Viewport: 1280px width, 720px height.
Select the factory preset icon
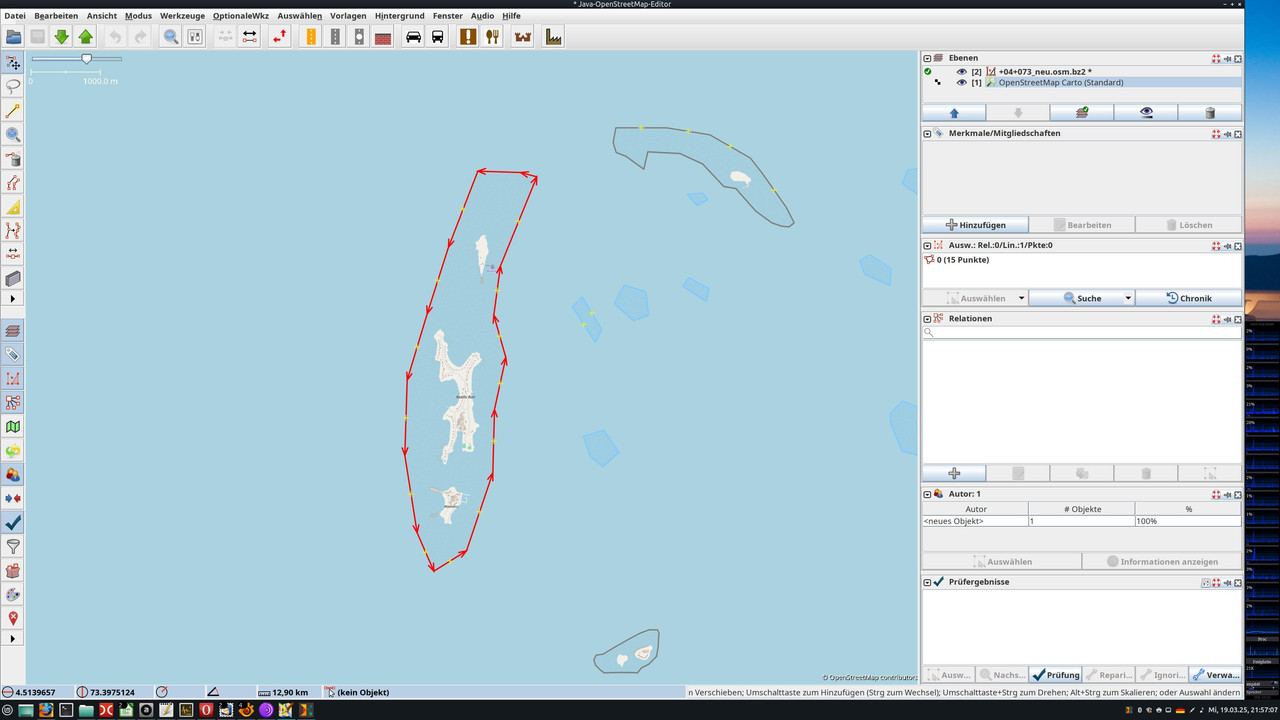tap(553, 37)
